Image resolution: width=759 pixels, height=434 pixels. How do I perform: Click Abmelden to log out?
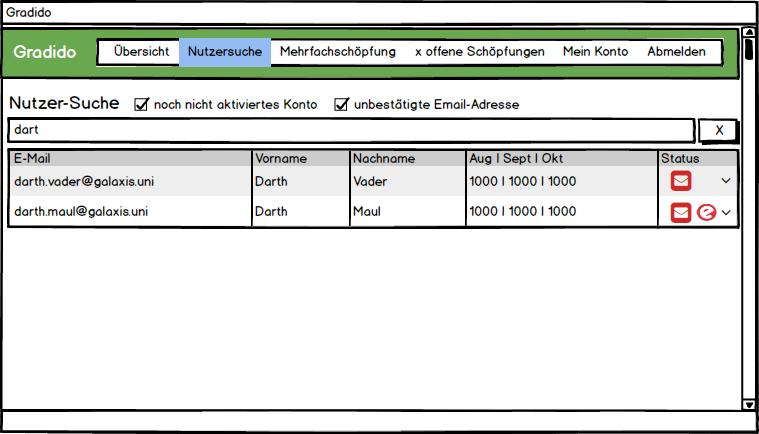click(676, 52)
